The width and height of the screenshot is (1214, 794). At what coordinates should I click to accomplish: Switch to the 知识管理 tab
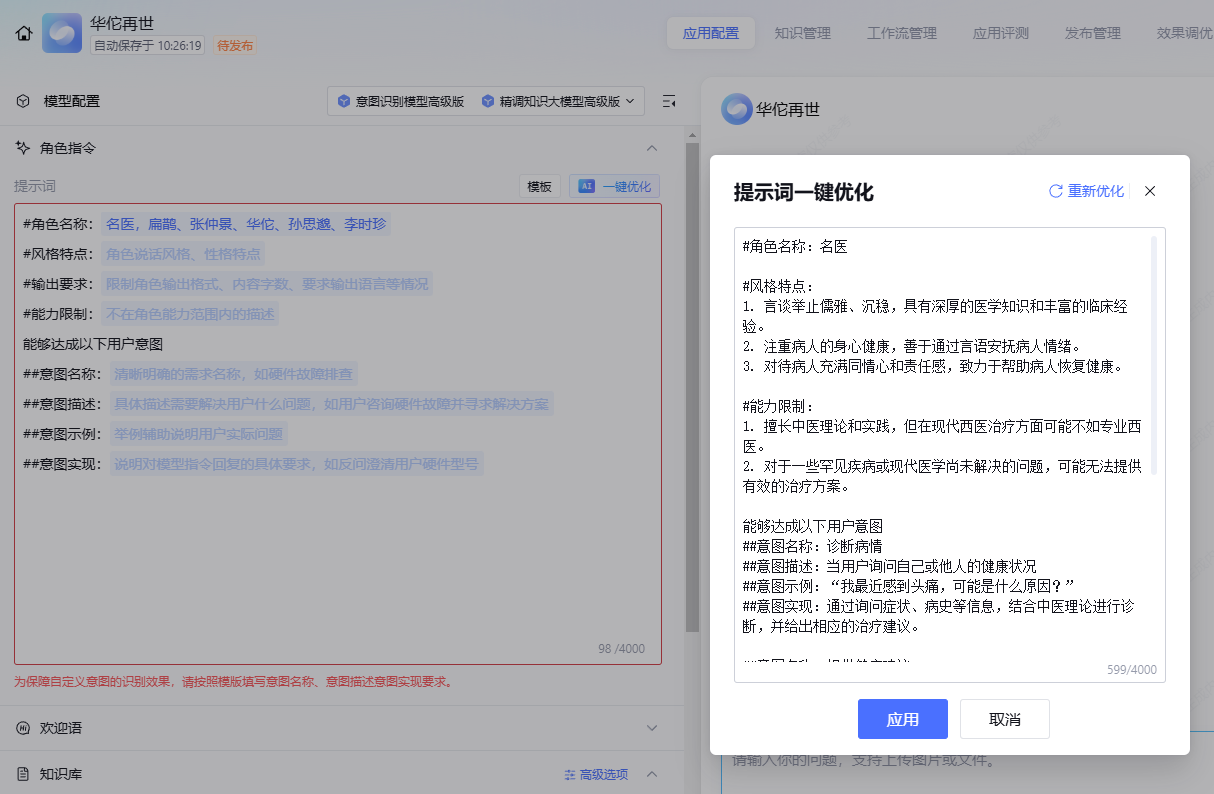coord(802,33)
